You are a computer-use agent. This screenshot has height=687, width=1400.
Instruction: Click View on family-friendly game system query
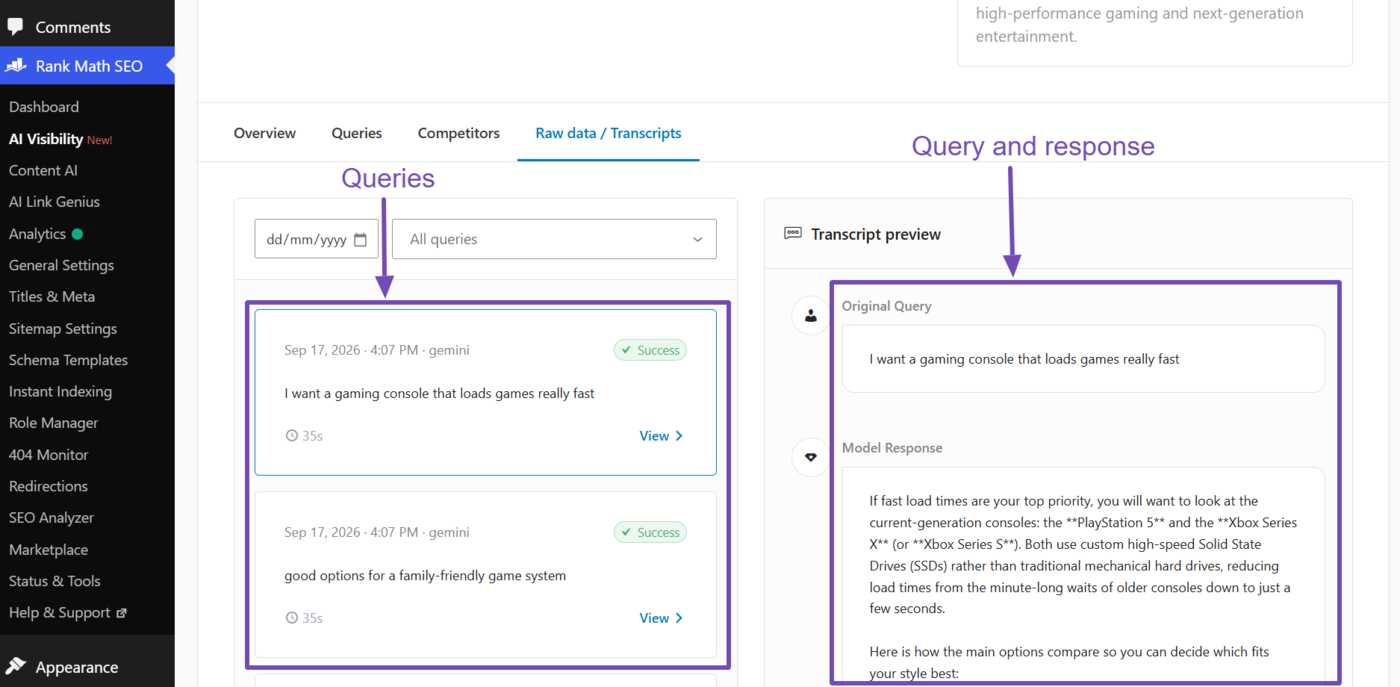tap(661, 618)
